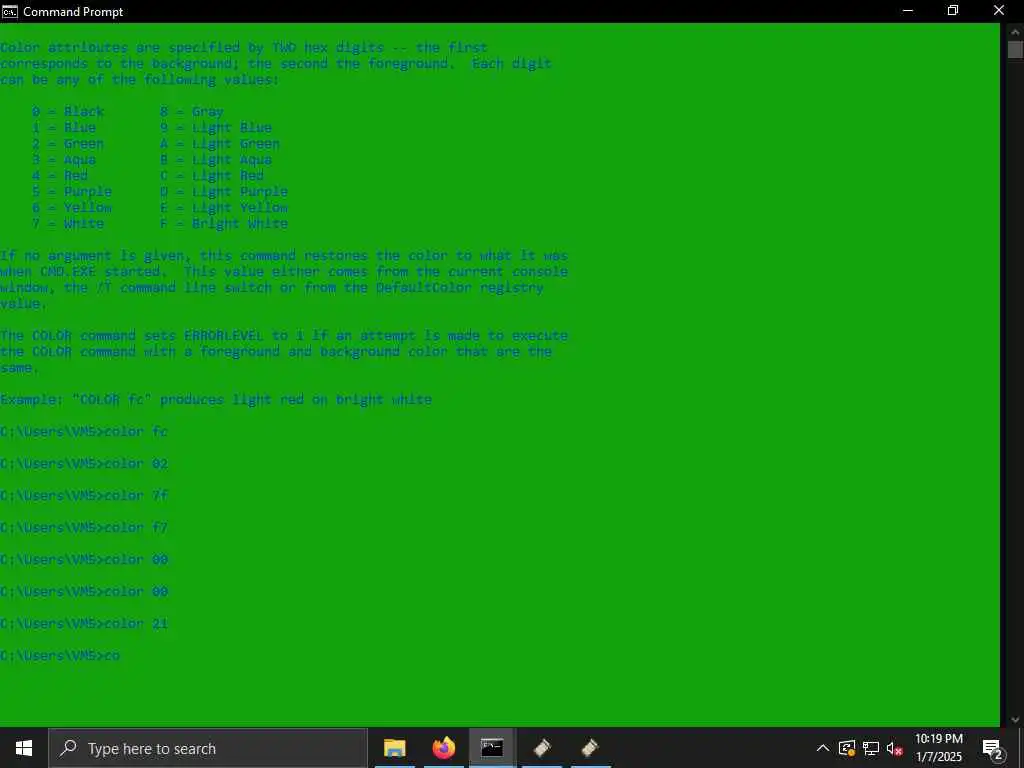Viewport: 1024px width, 768px height.
Task: Click the A = Light Green entry
Action: coord(220,143)
